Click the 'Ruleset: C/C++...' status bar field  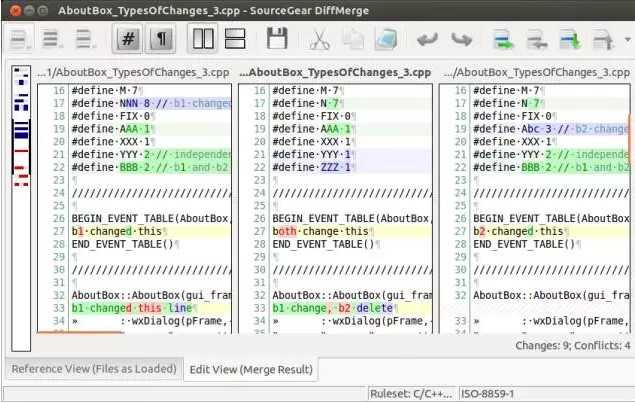coord(411,394)
